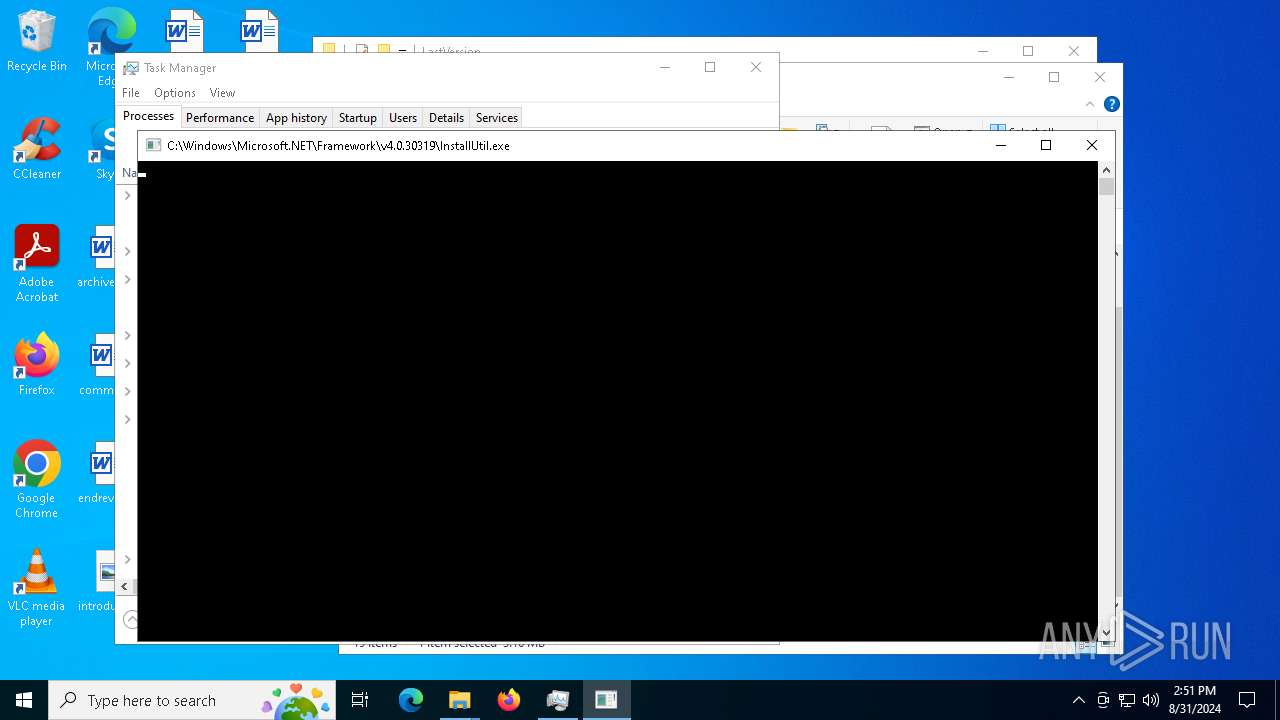
Task: Click Task Manager fewer details arrow
Action: 131,619
